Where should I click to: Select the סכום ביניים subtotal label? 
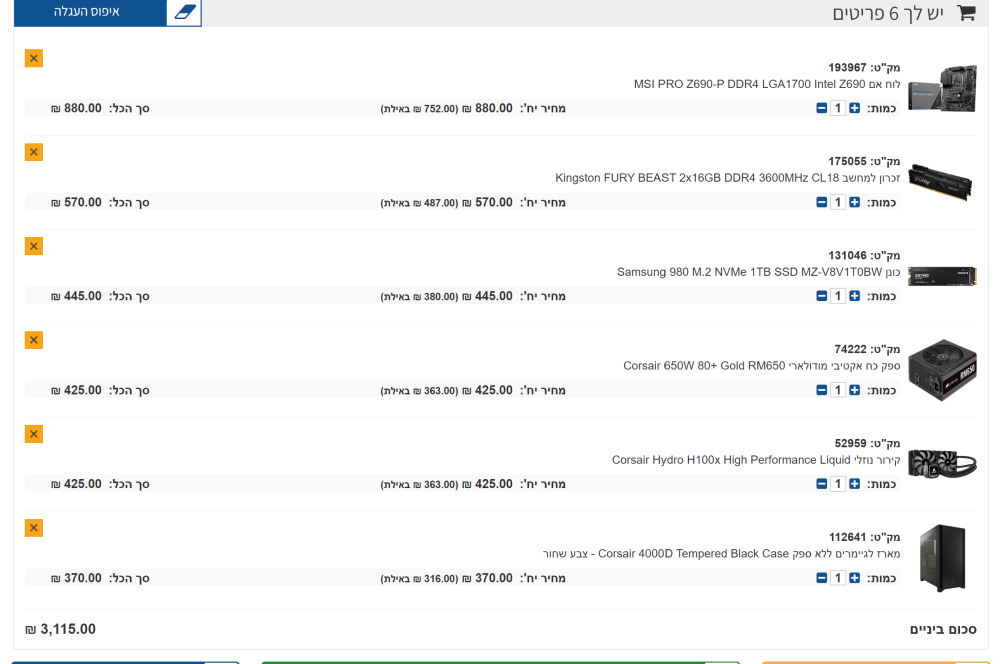[943, 630]
